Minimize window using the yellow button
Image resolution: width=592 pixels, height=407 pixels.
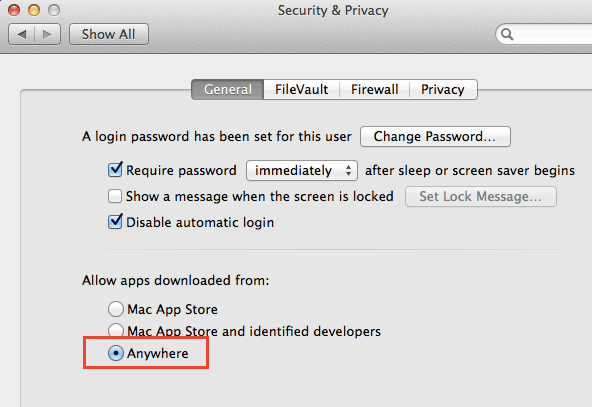tap(34, 10)
